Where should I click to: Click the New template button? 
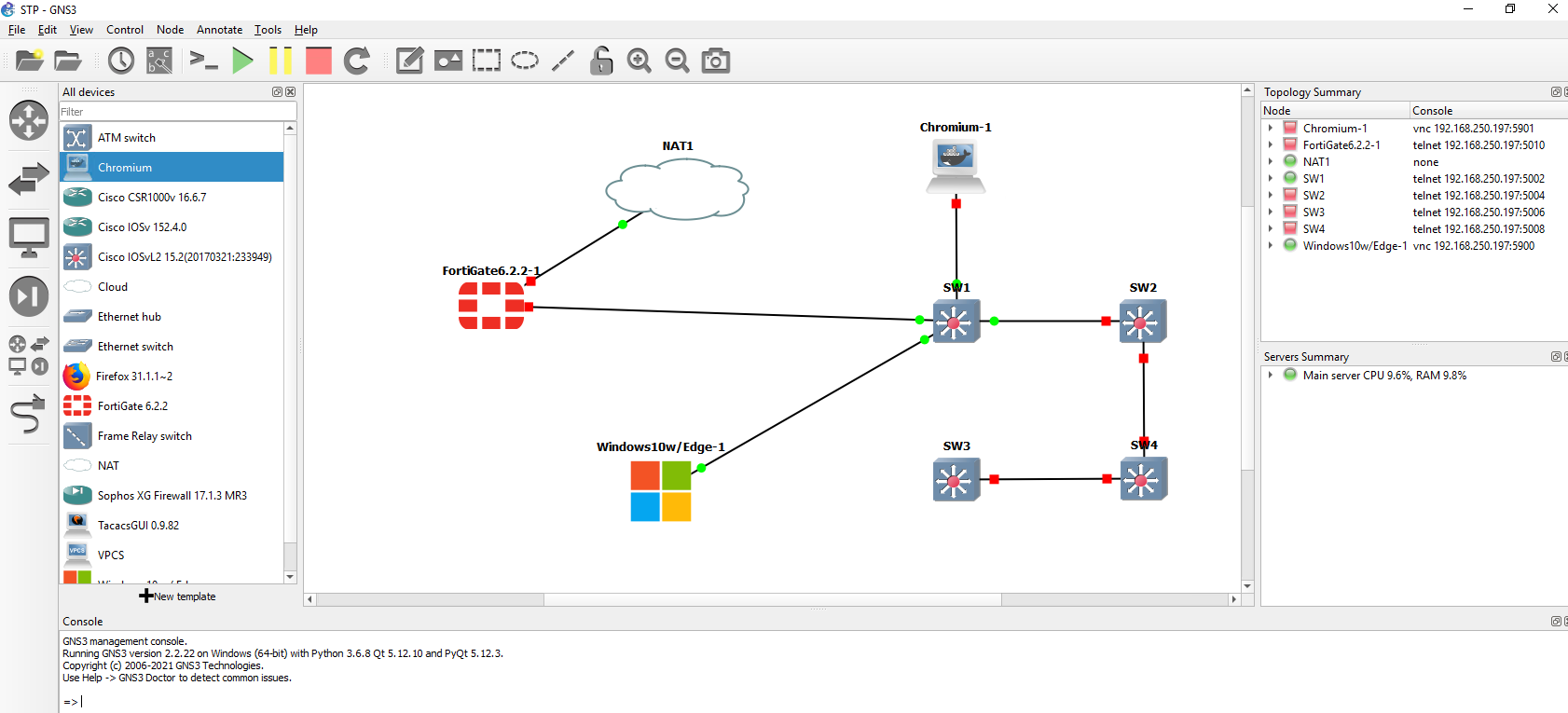[x=177, y=596]
